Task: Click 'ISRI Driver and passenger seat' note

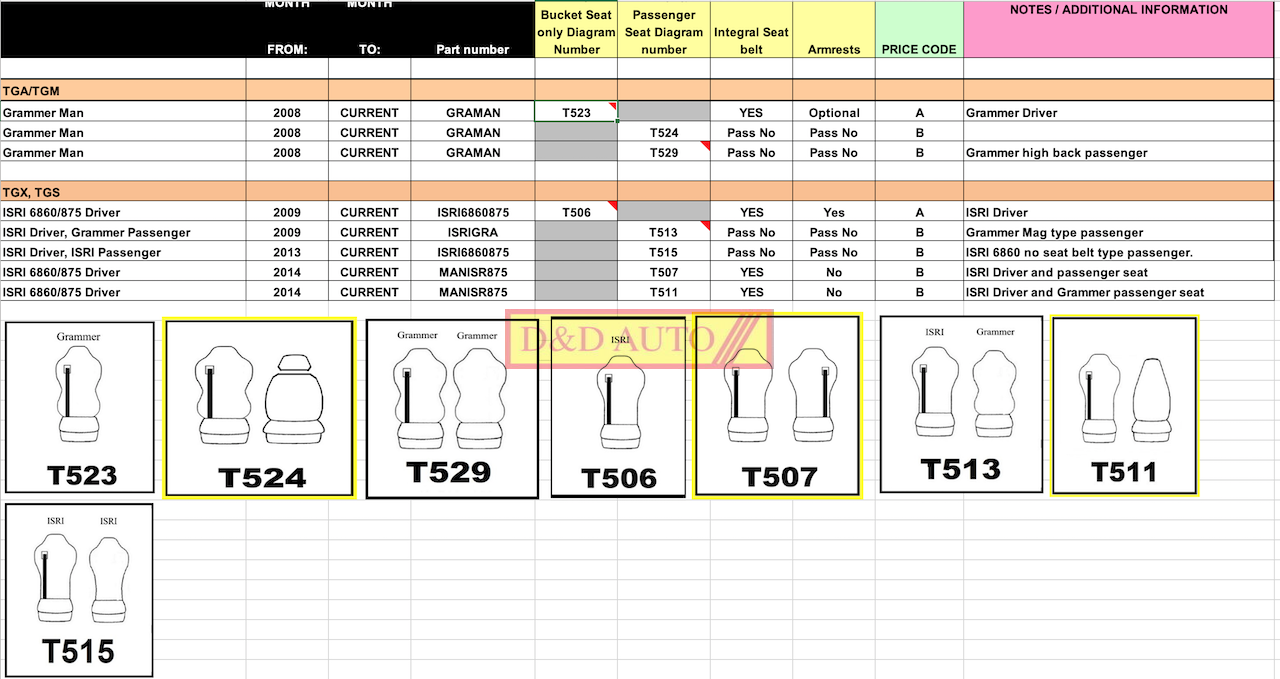Action: point(1119,272)
